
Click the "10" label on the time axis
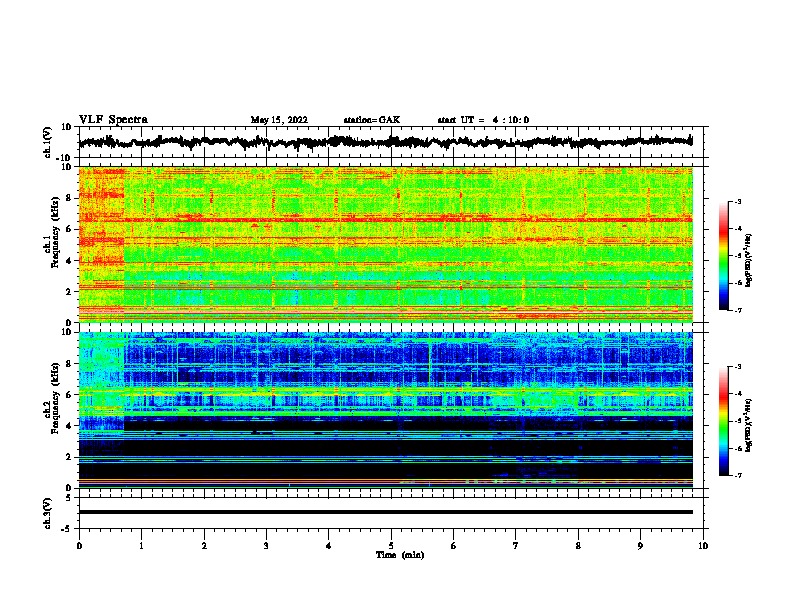pyautogui.click(x=703, y=546)
